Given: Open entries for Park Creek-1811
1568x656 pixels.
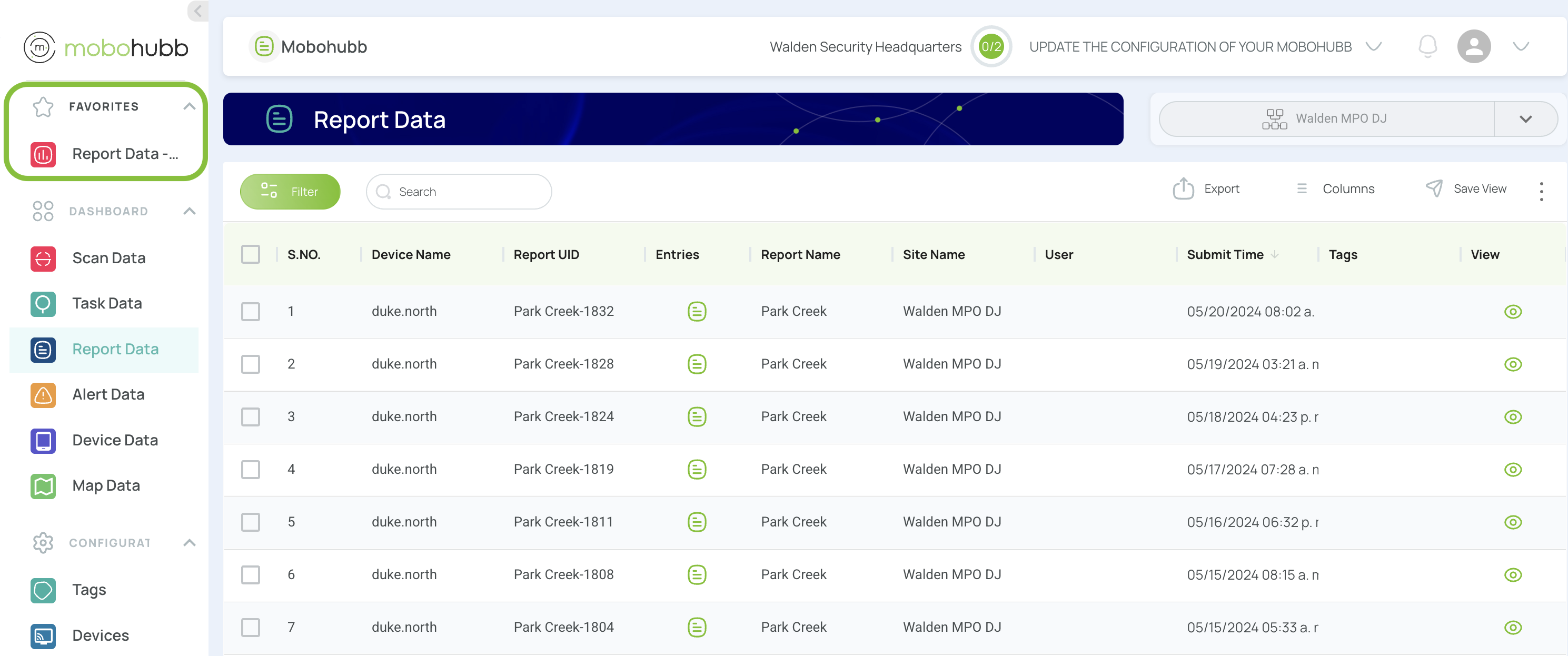Looking at the screenshot, I should coord(697,522).
